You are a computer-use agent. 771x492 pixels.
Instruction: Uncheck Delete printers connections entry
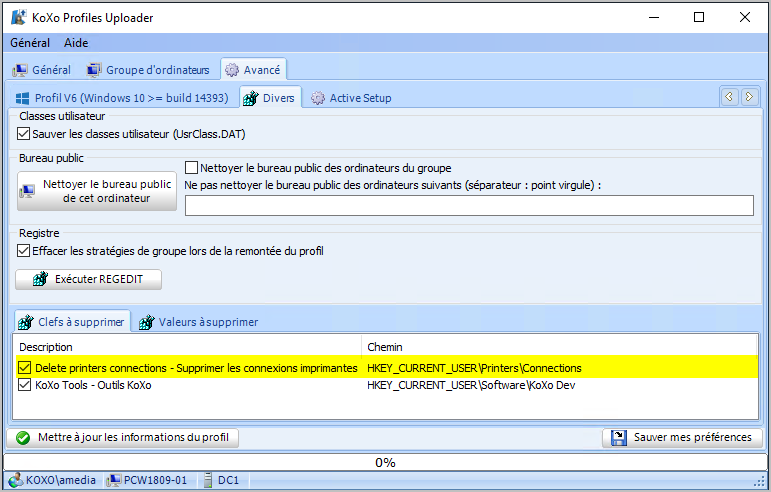[24, 368]
